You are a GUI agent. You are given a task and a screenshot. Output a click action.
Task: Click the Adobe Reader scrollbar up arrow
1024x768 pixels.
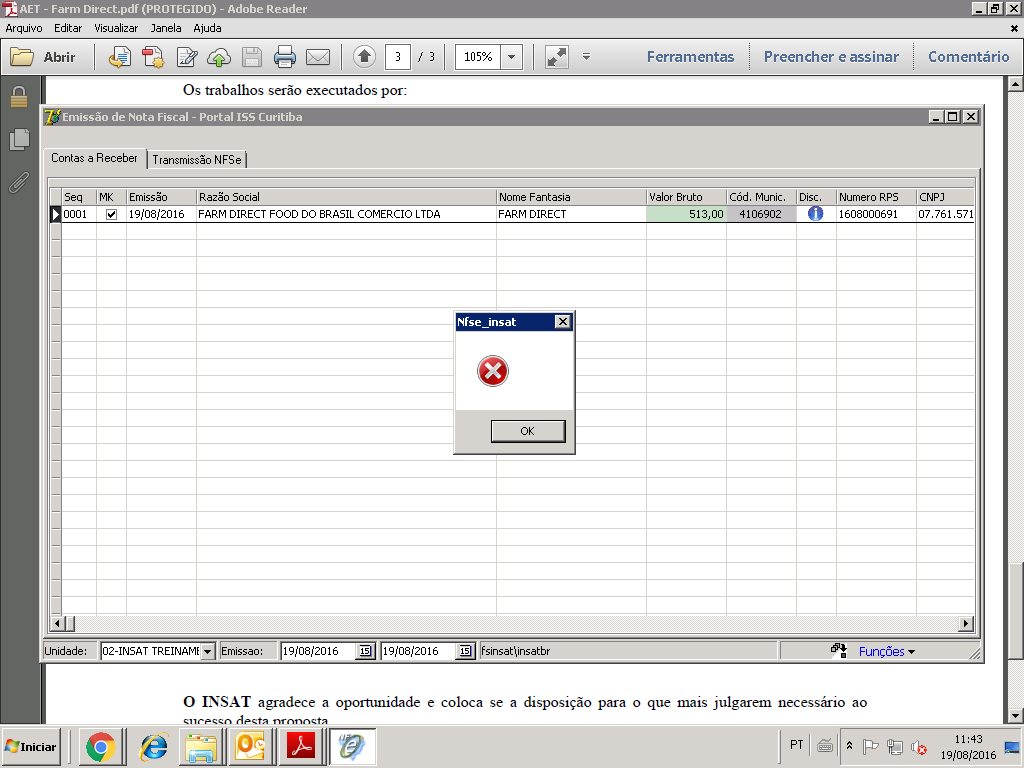tap(1015, 84)
